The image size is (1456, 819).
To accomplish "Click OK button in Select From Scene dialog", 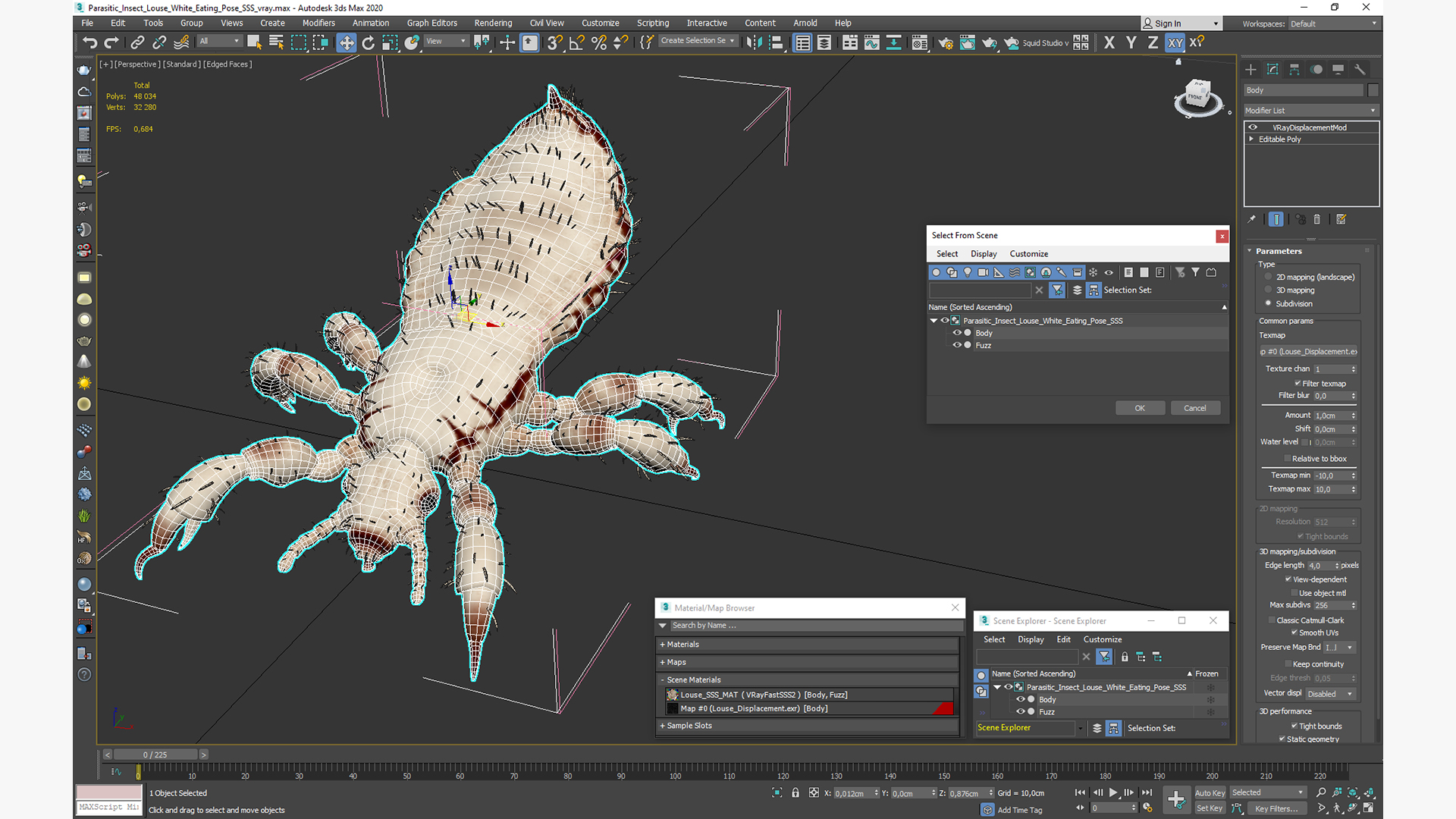I will click(x=1140, y=408).
